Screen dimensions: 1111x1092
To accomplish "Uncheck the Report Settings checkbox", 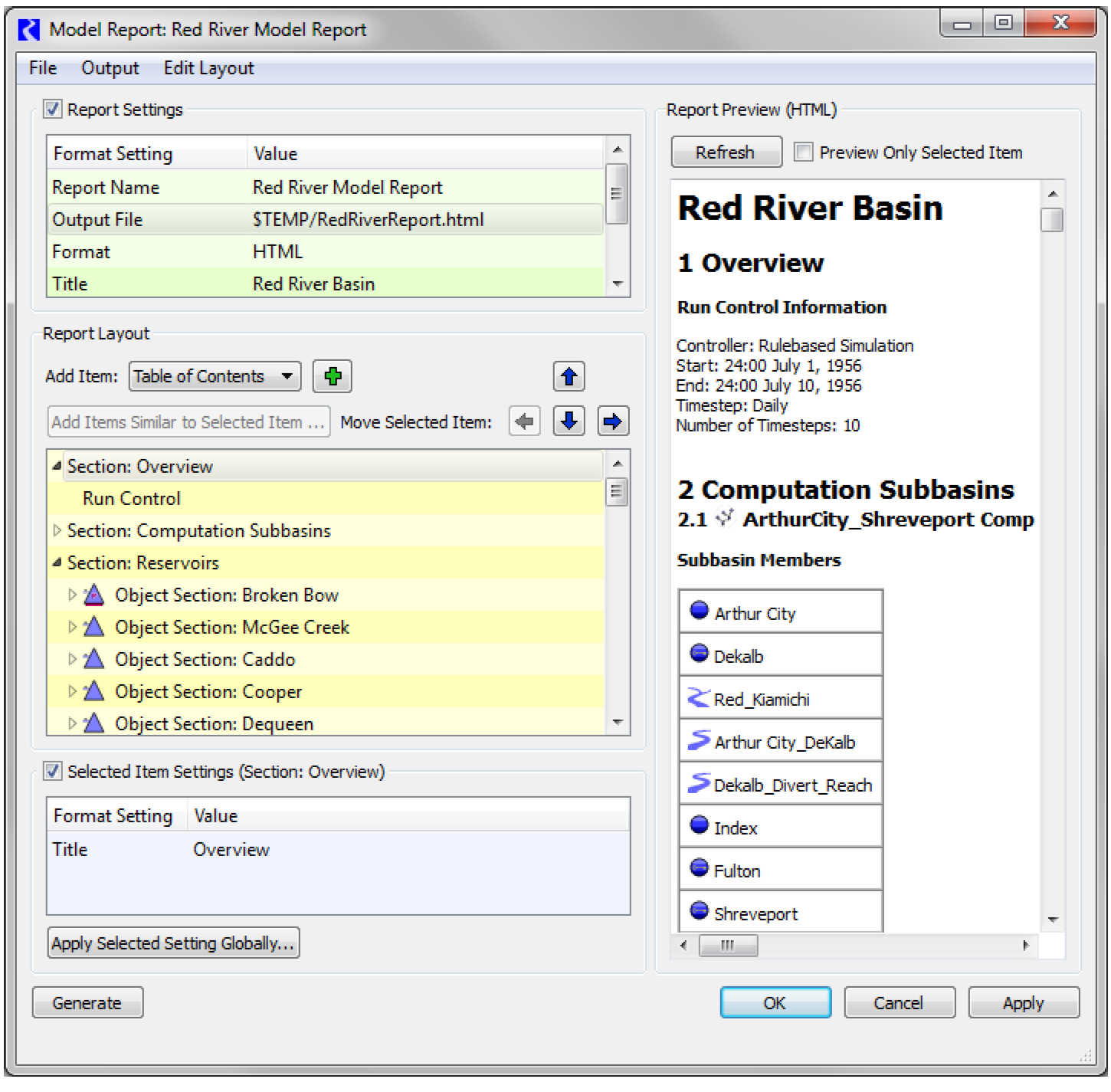I will click(x=53, y=110).
